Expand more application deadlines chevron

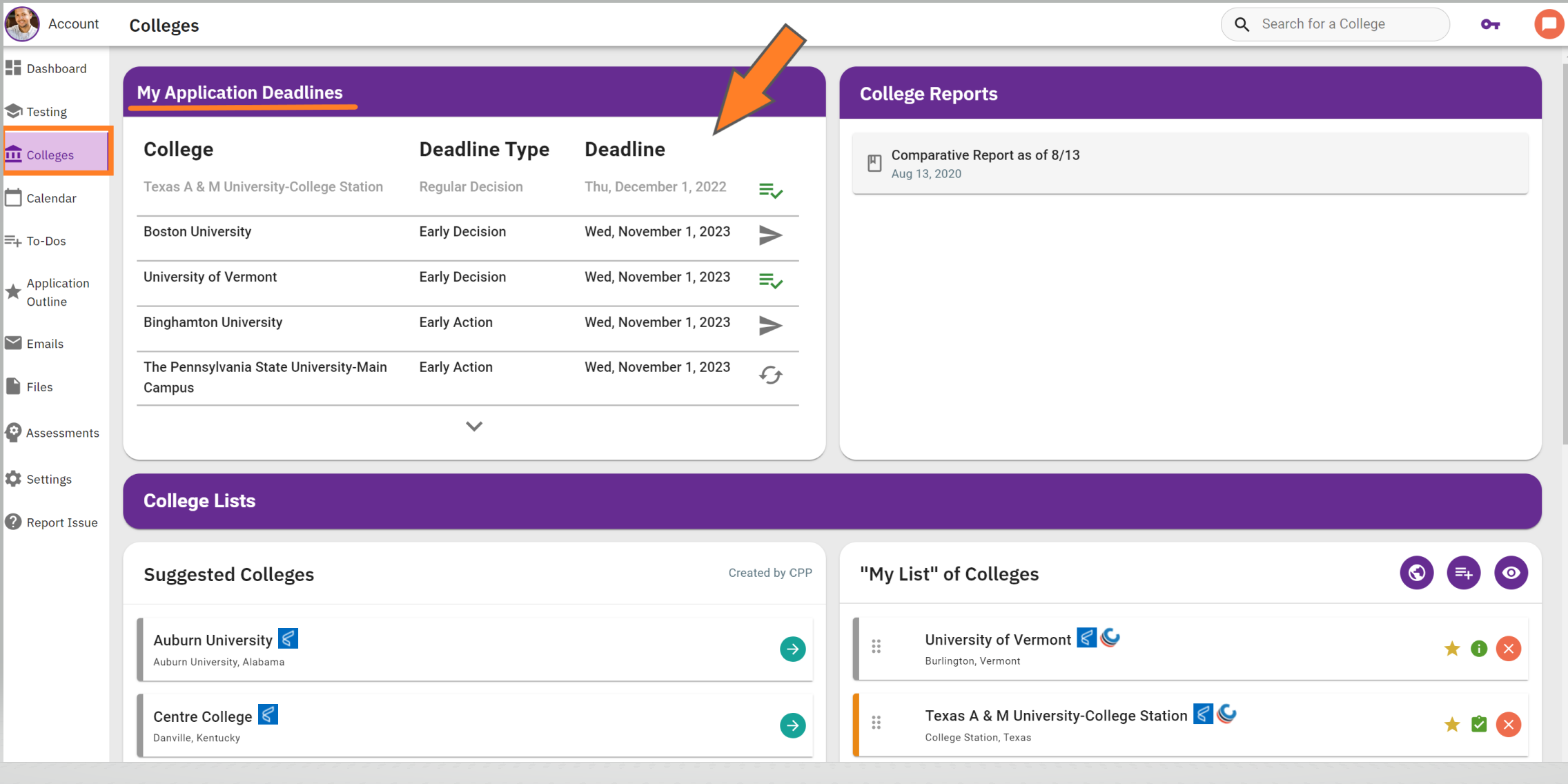tap(474, 426)
